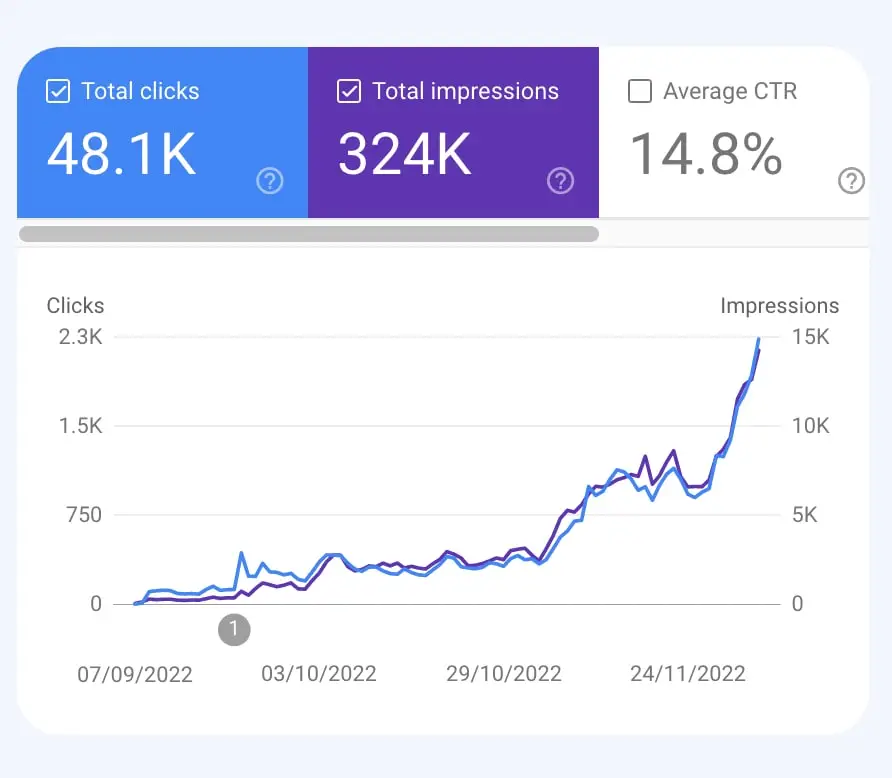Click the Average CTR empty checkbox icon
This screenshot has width=892, height=778.
(639, 91)
